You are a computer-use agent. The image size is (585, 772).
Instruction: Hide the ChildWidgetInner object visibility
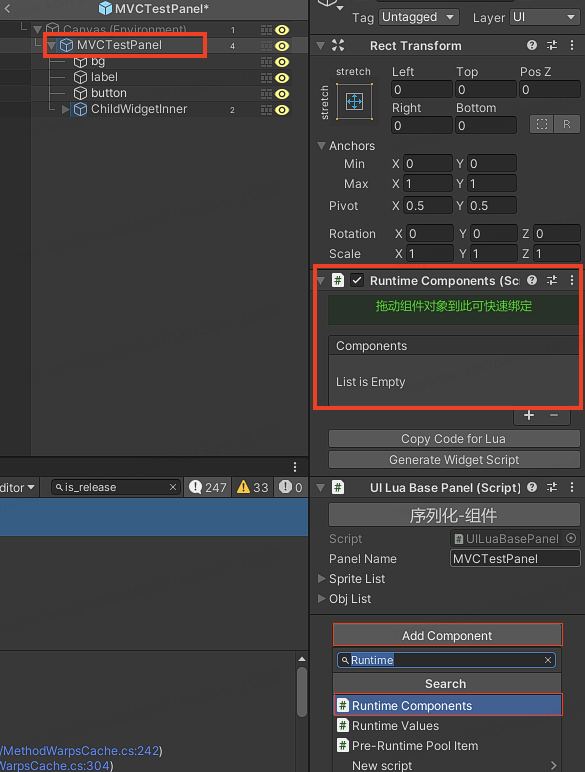[x=282, y=109]
